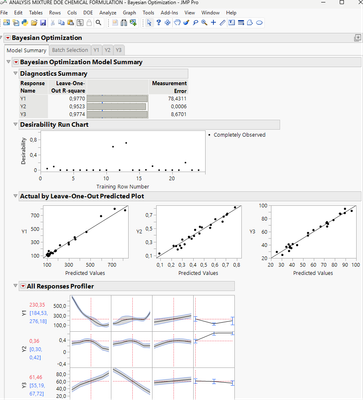Viewport: 363px width, 400px height.
Task: Click the Cut scissors icon
Action: pyautogui.click(x=53, y=23)
